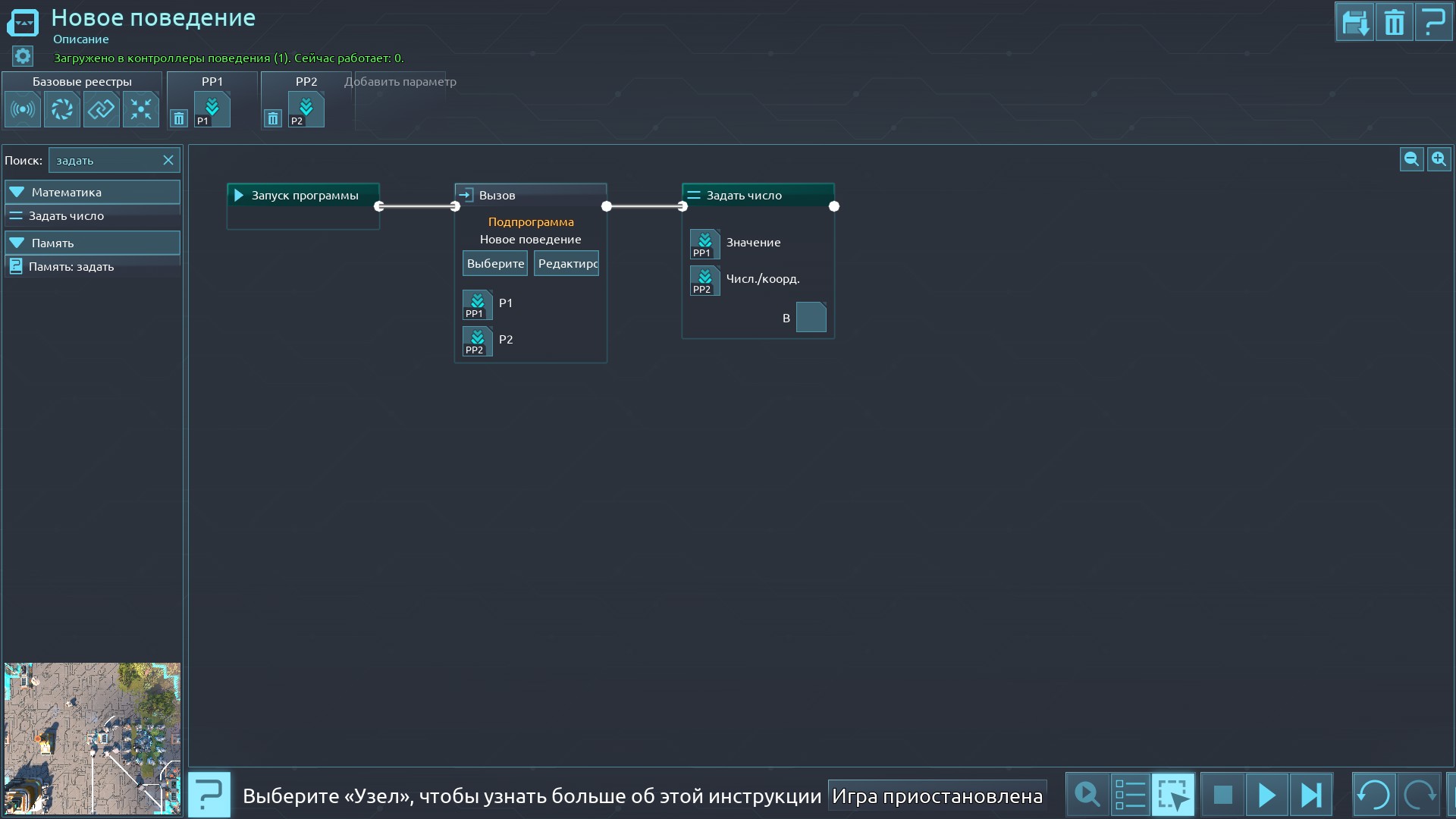The width and height of the screenshot is (1456, 819).
Task: Open the help question mark icon top right
Action: point(1433,23)
